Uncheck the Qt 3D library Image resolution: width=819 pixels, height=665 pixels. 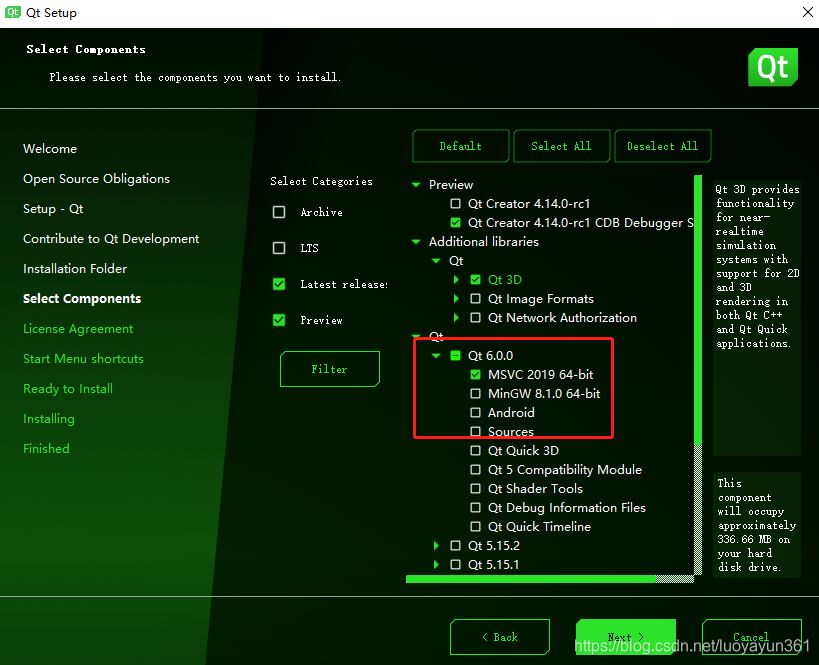475,279
